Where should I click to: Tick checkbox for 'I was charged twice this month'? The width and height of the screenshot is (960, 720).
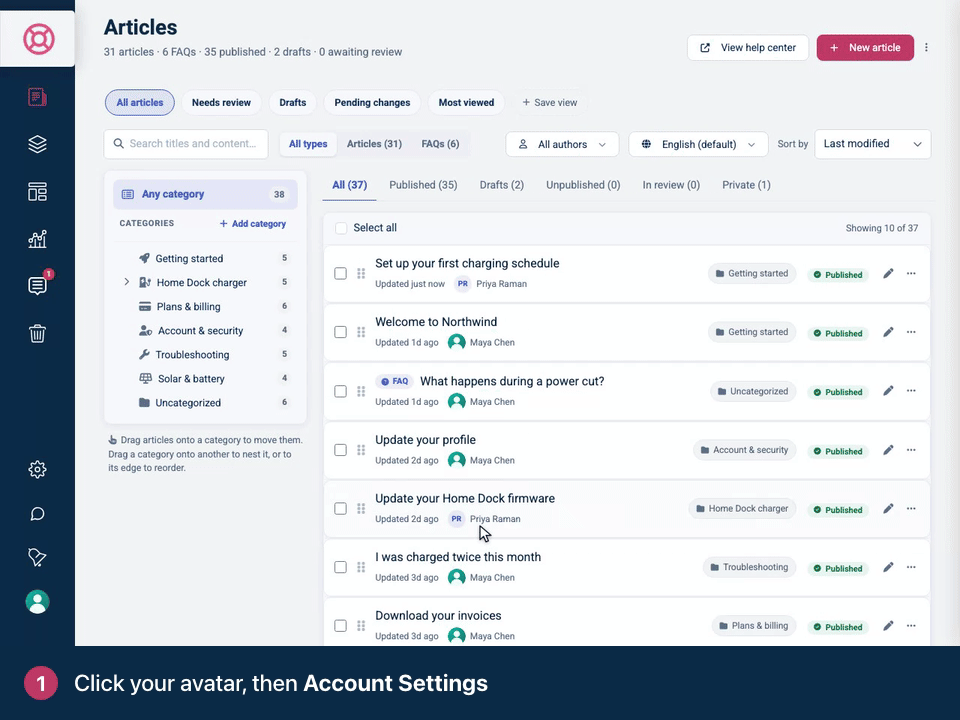click(340, 568)
